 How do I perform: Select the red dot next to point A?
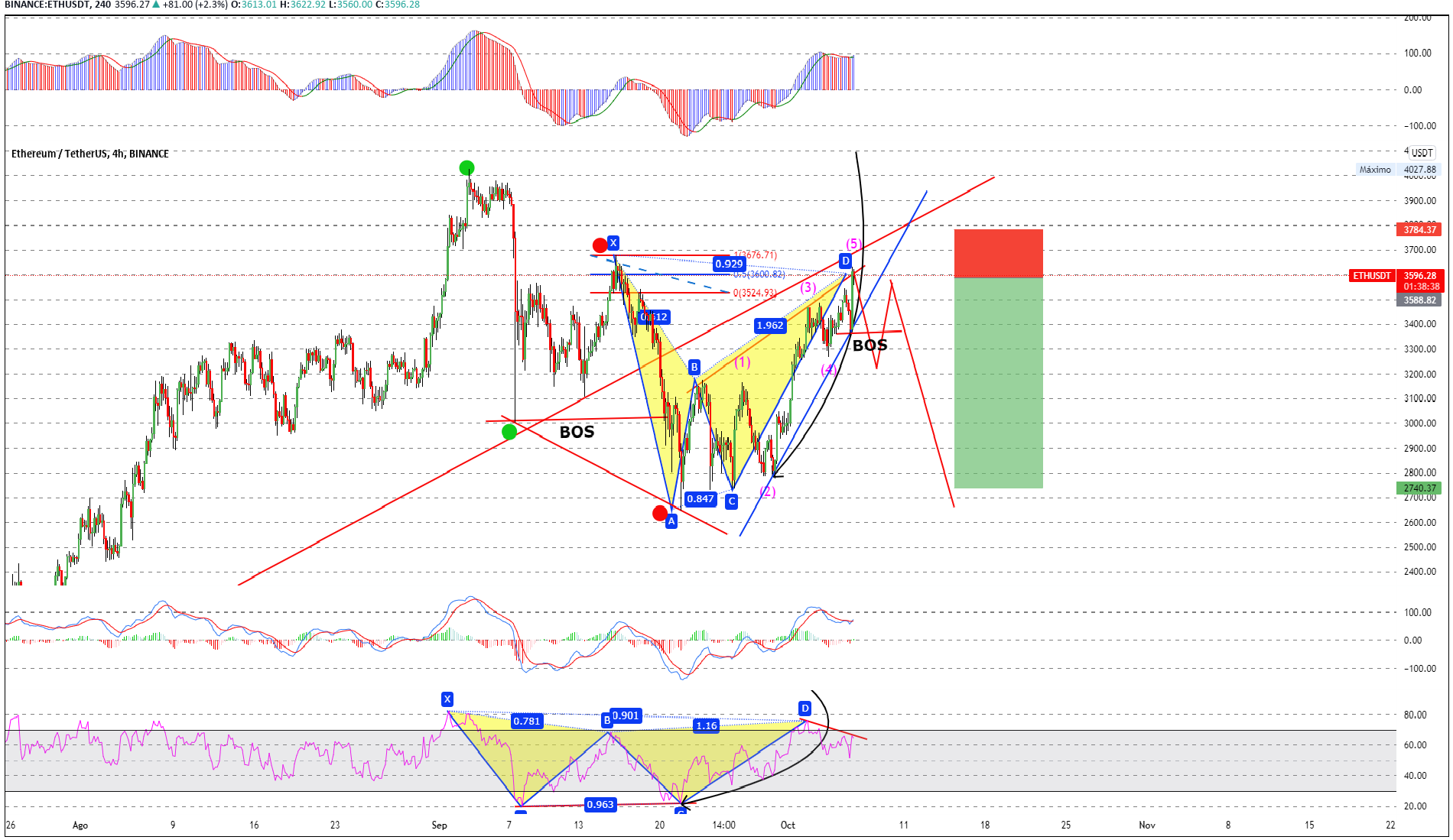click(660, 514)
